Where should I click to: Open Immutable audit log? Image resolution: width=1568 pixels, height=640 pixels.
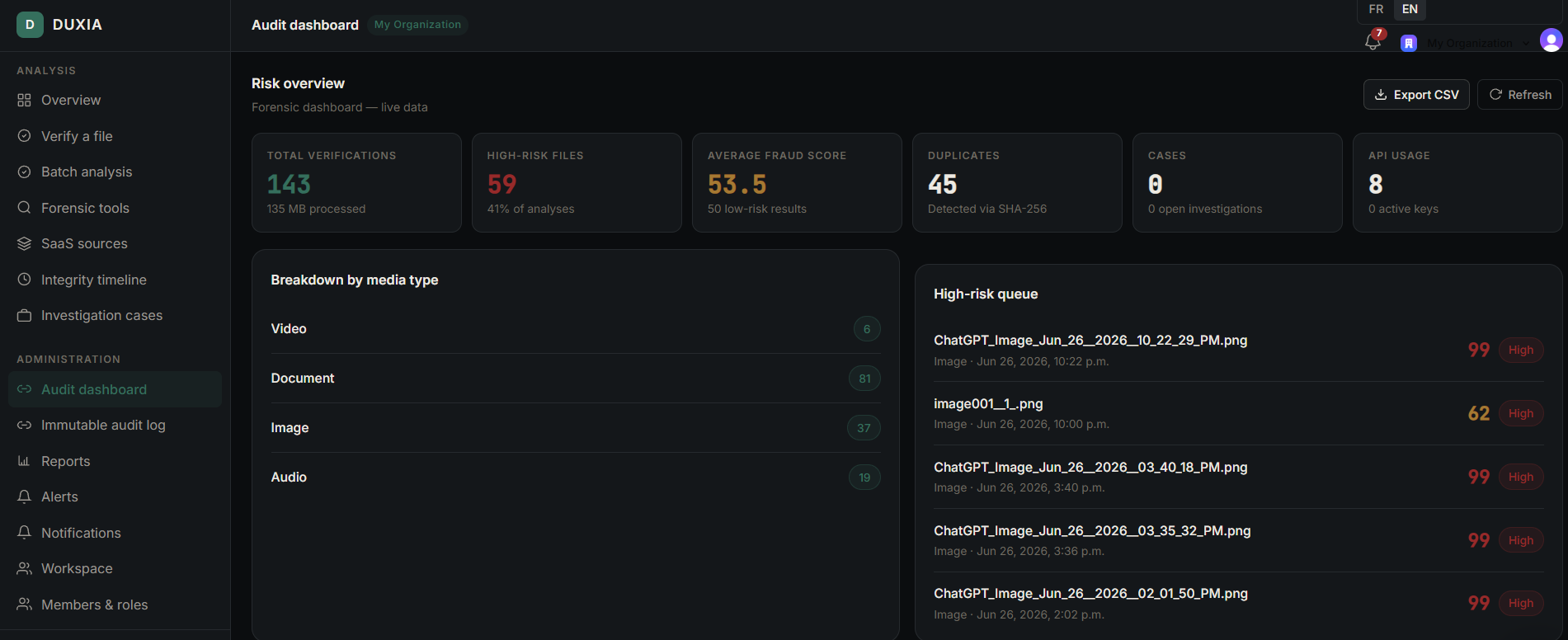click(115, 425)
